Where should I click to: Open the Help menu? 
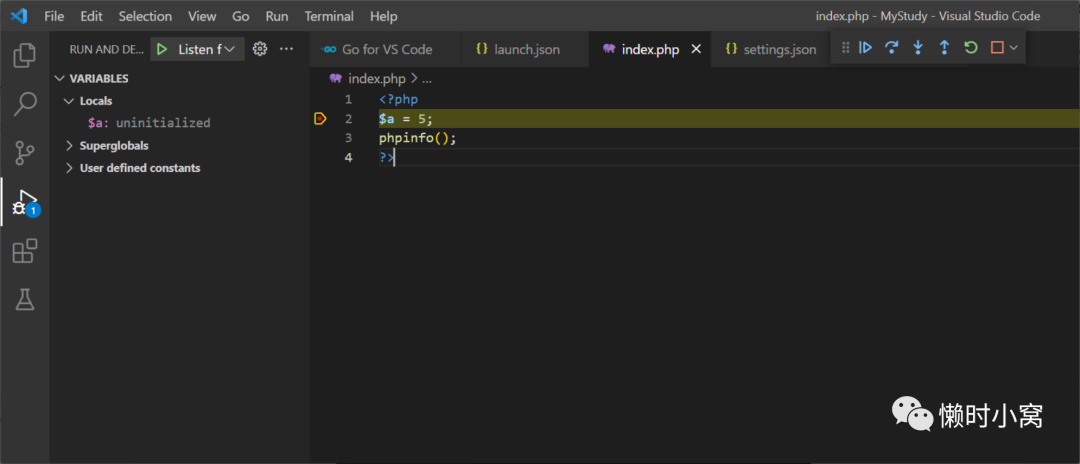384,16
